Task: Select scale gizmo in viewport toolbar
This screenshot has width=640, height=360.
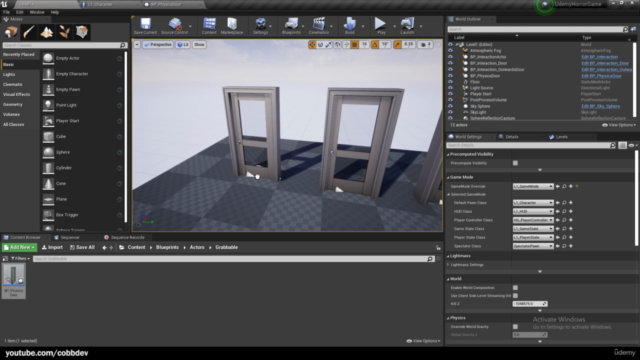Action: point(329,44)
